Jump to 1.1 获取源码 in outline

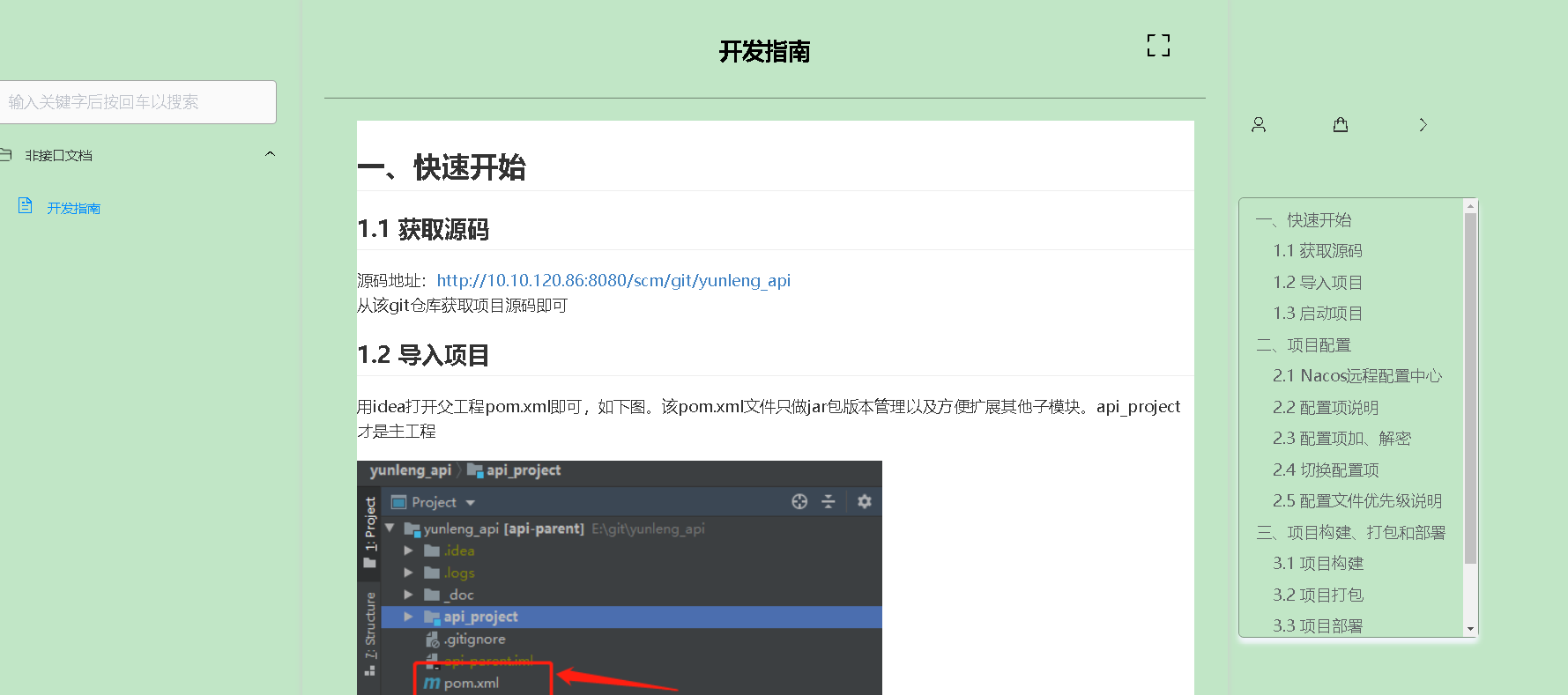(1318, 251)
